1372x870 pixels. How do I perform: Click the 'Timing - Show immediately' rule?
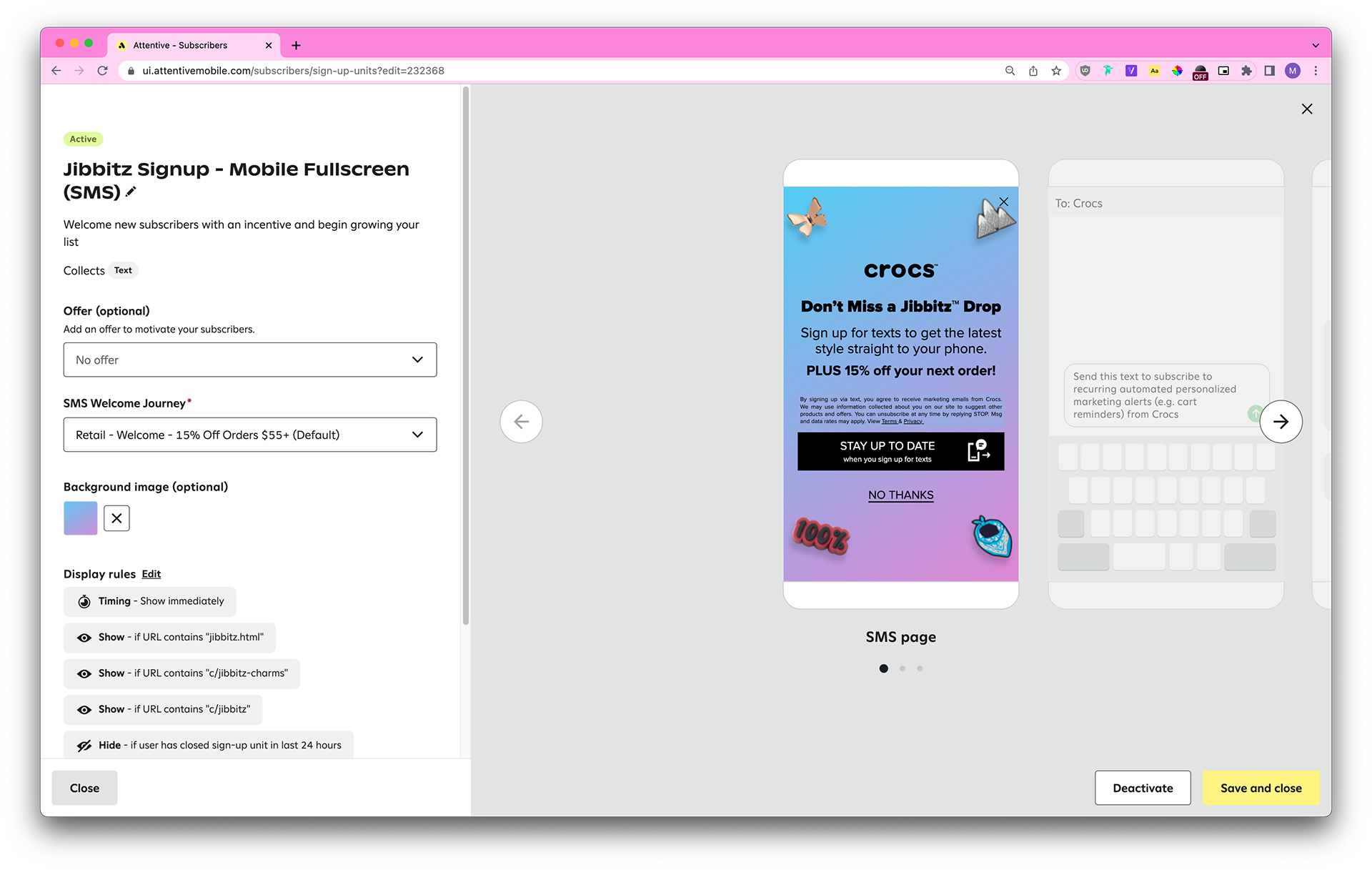(x=149, y=601)
